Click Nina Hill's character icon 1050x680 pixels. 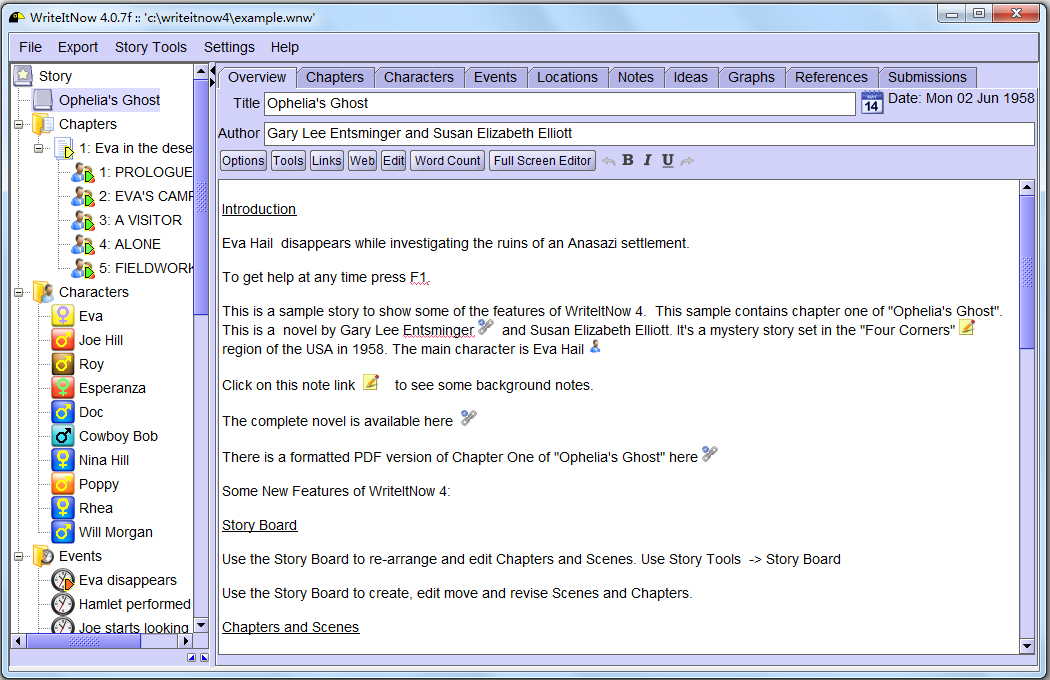click(x=63, y=460)
